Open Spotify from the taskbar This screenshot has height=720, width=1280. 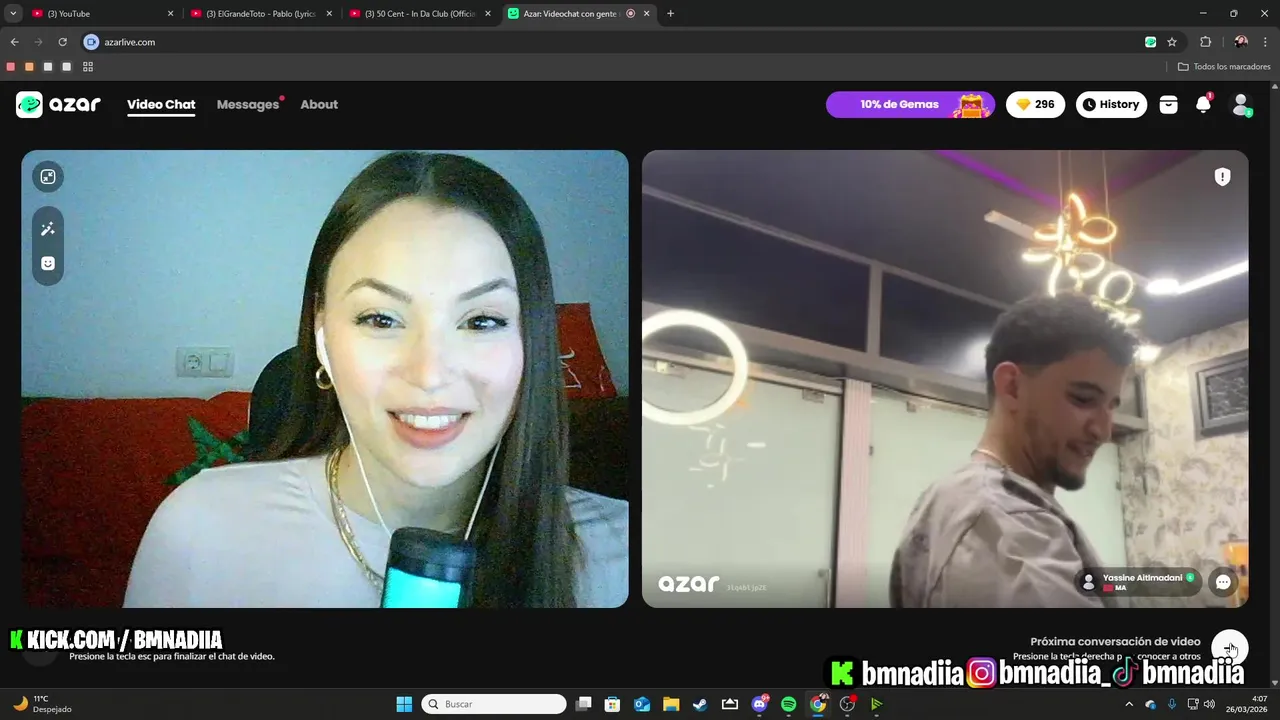788,704
